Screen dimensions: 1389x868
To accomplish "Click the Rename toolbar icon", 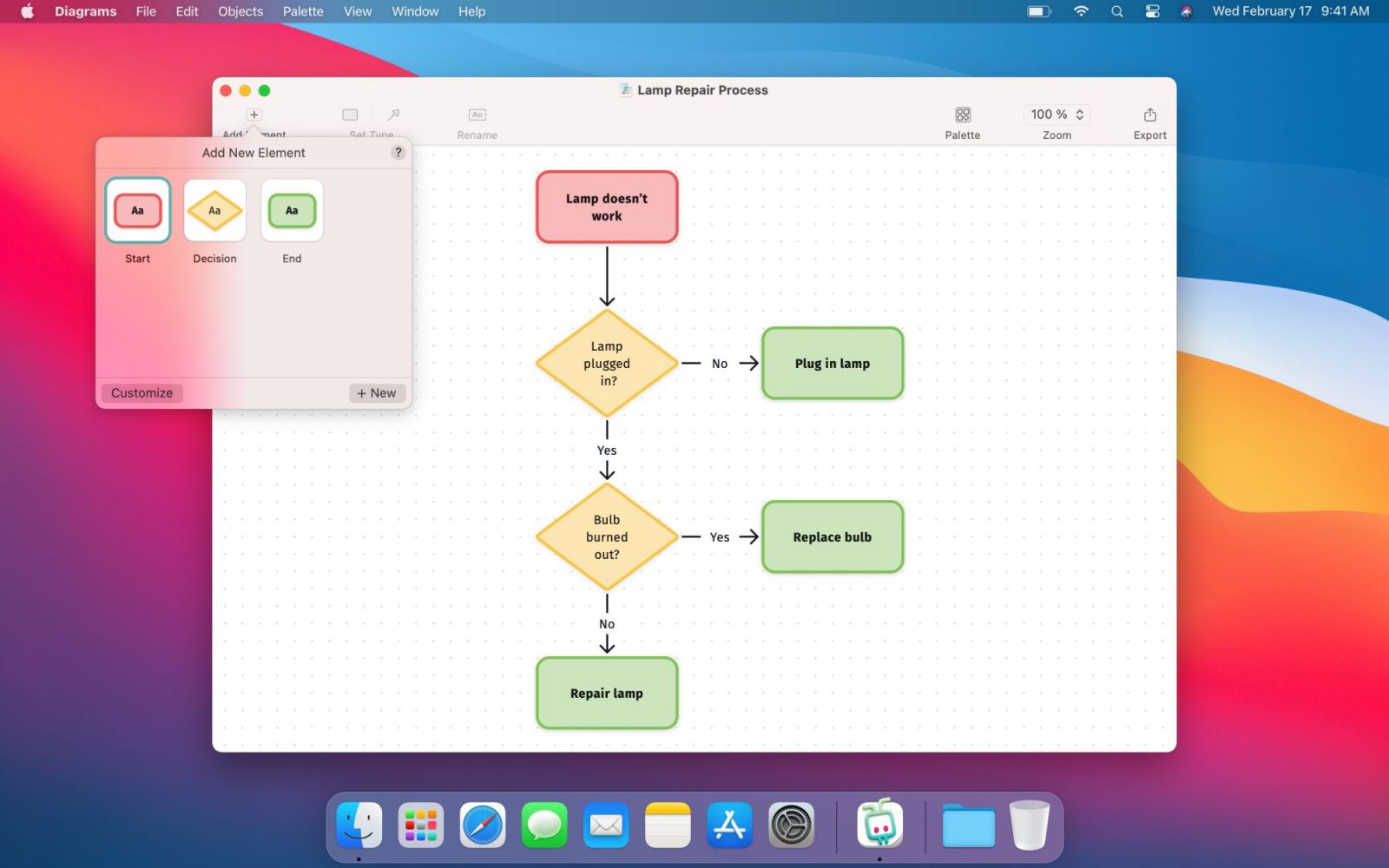I will pyautogui.click(x=477, y=115).
